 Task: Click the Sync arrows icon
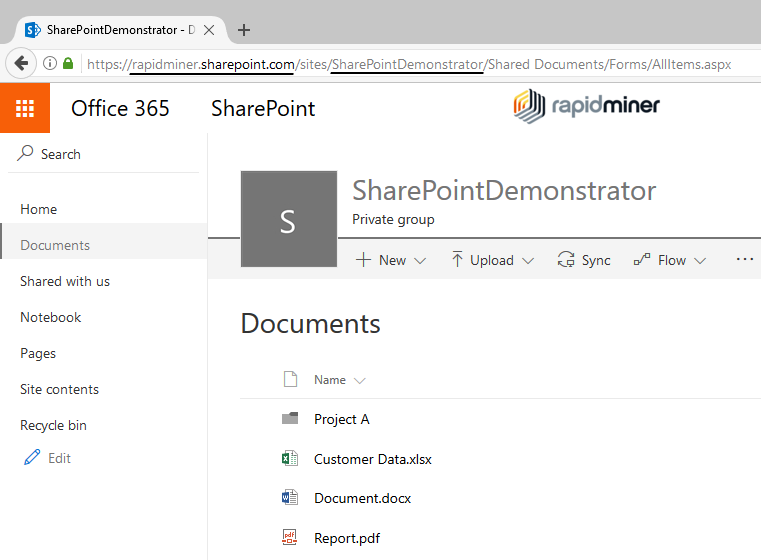click(566, 260)
